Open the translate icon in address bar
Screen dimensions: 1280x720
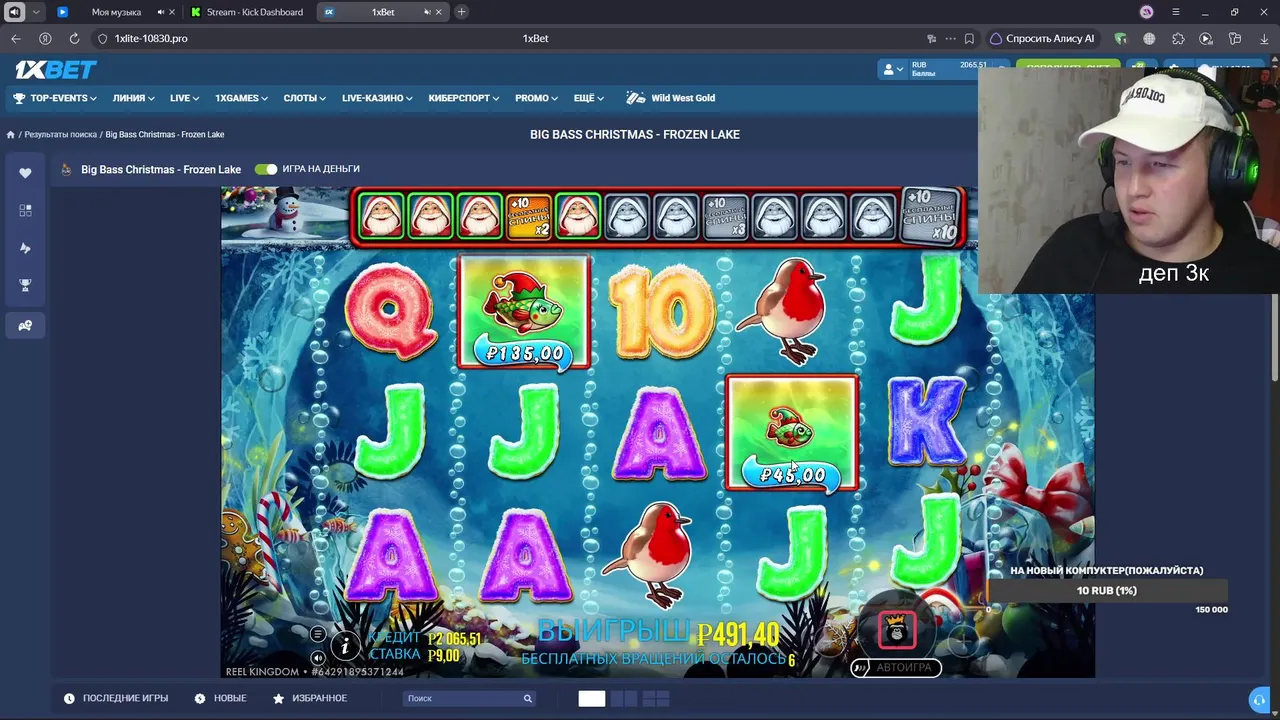click(931, 39)
